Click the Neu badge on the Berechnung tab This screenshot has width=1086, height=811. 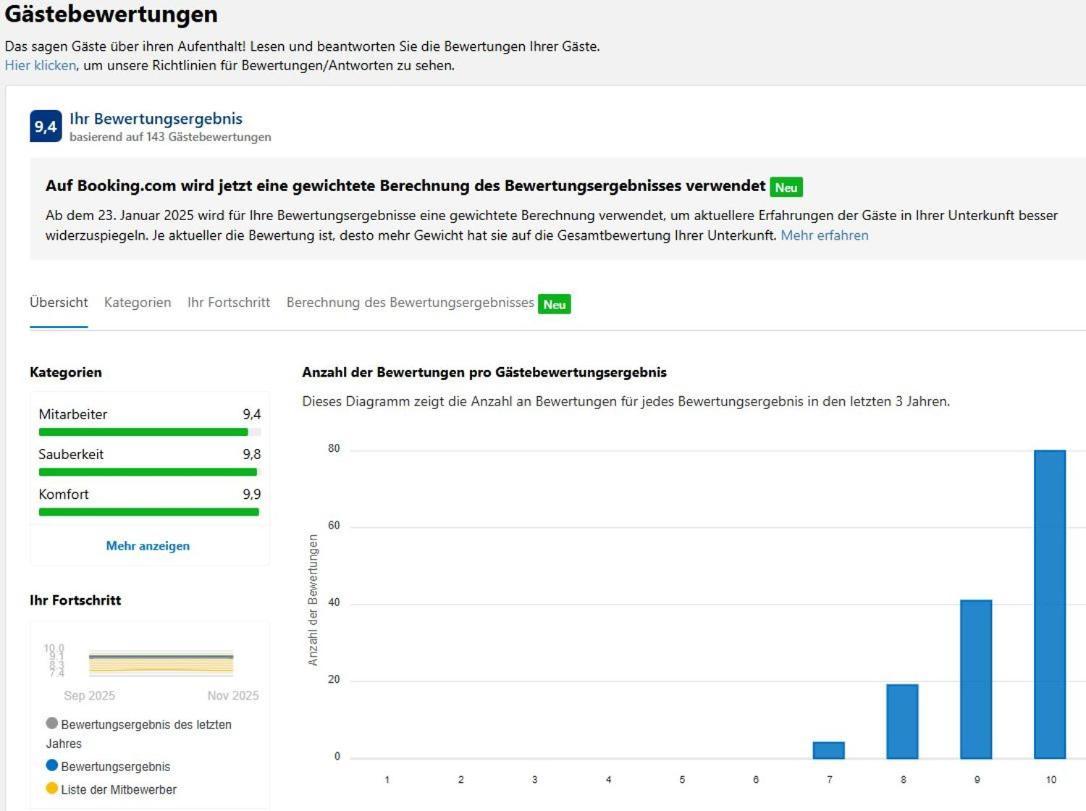554,304
